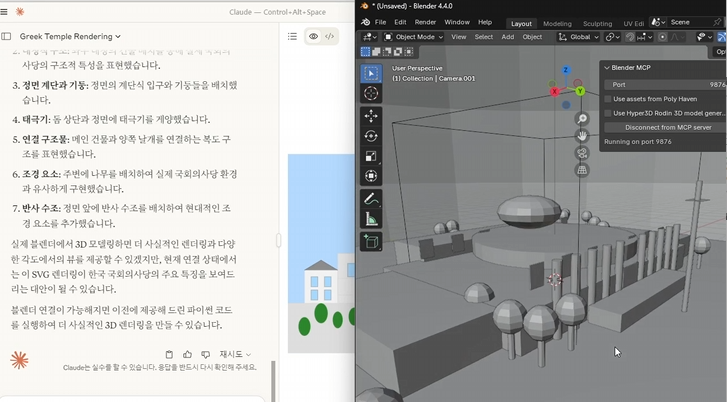Viewport: 727px width, 402px height.
Task: Open the editor type dropdown in Blender
Action: pyautogui.click(x=370, y=37)
